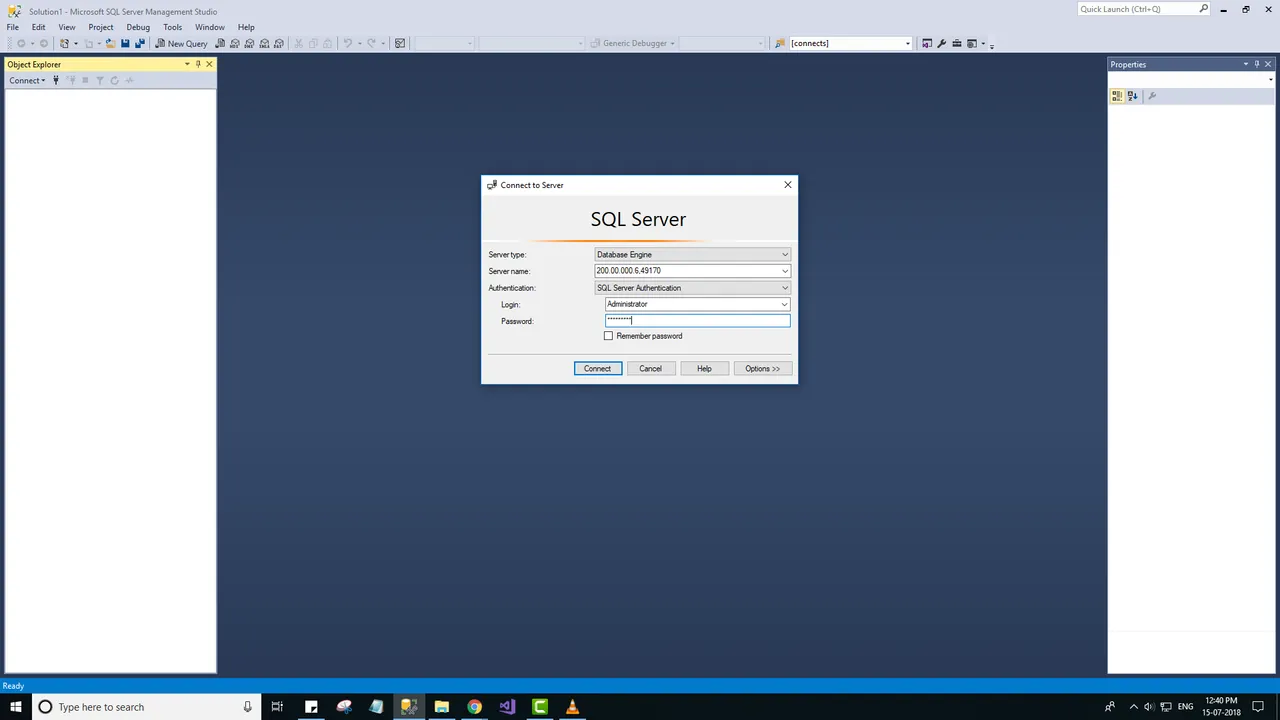
Task: Click the ENG language indicator
Action: 1186,707
